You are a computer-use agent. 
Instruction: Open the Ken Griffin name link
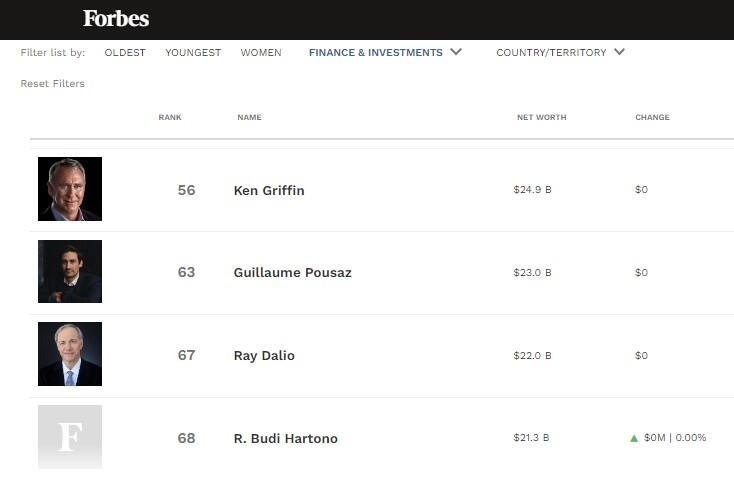(x=269, y=191)
